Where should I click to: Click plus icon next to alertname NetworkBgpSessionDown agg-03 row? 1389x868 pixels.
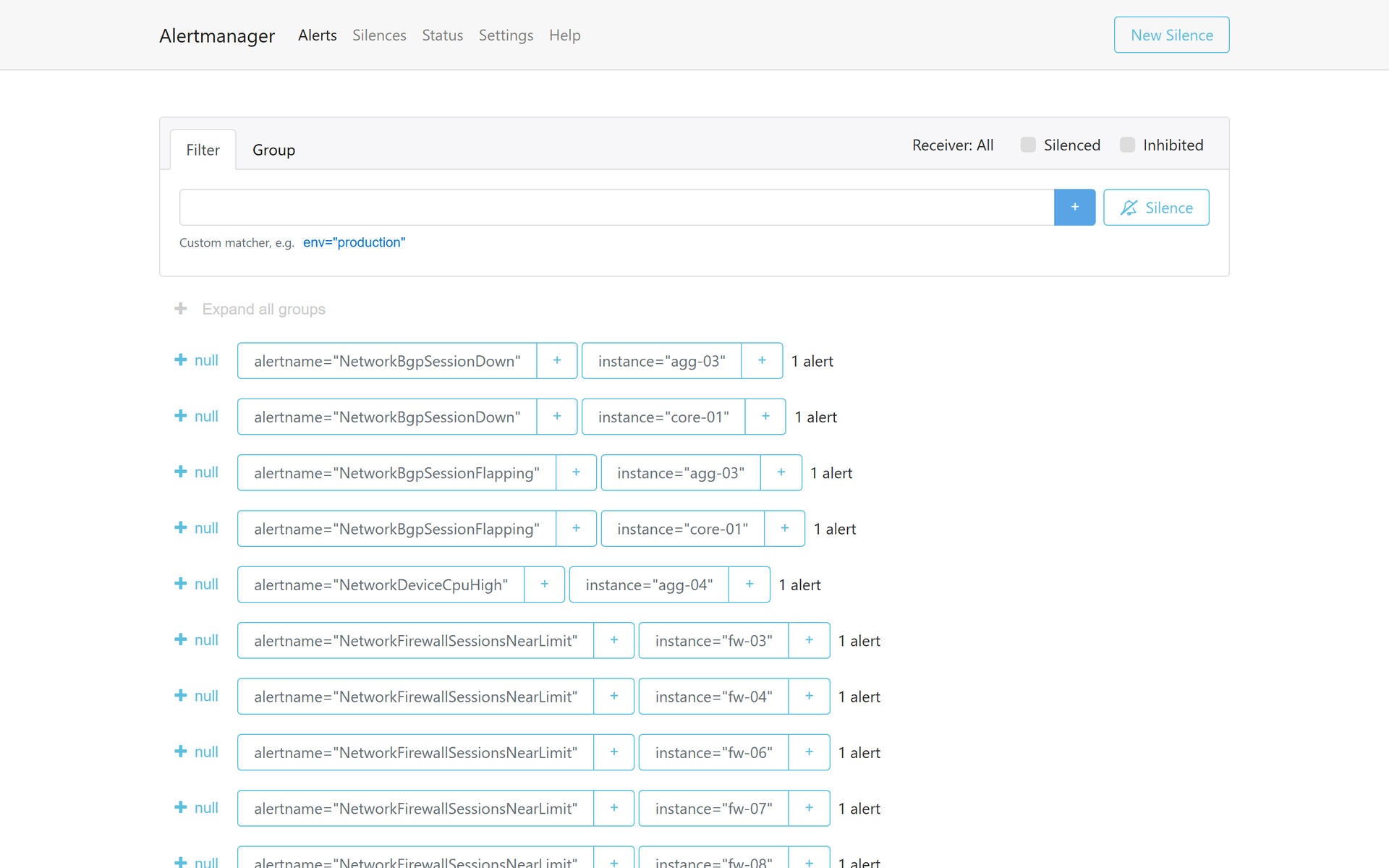(557, 360)
